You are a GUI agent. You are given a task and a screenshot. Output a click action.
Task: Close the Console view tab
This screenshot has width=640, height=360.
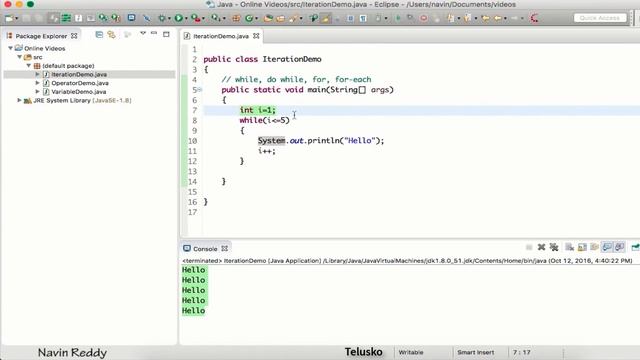[224, 249]
